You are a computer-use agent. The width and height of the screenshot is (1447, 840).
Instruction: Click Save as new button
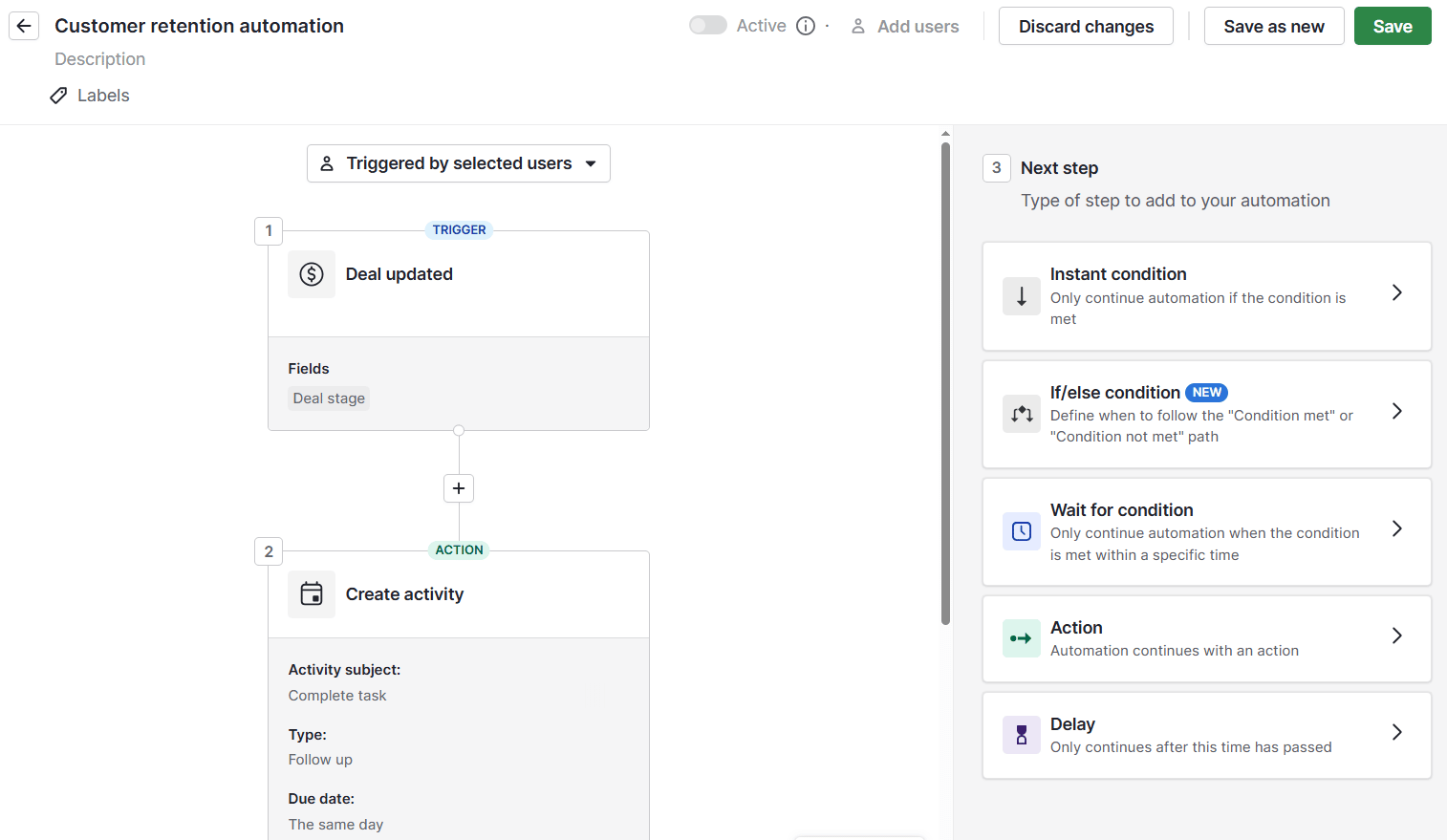coord(1274,26)
